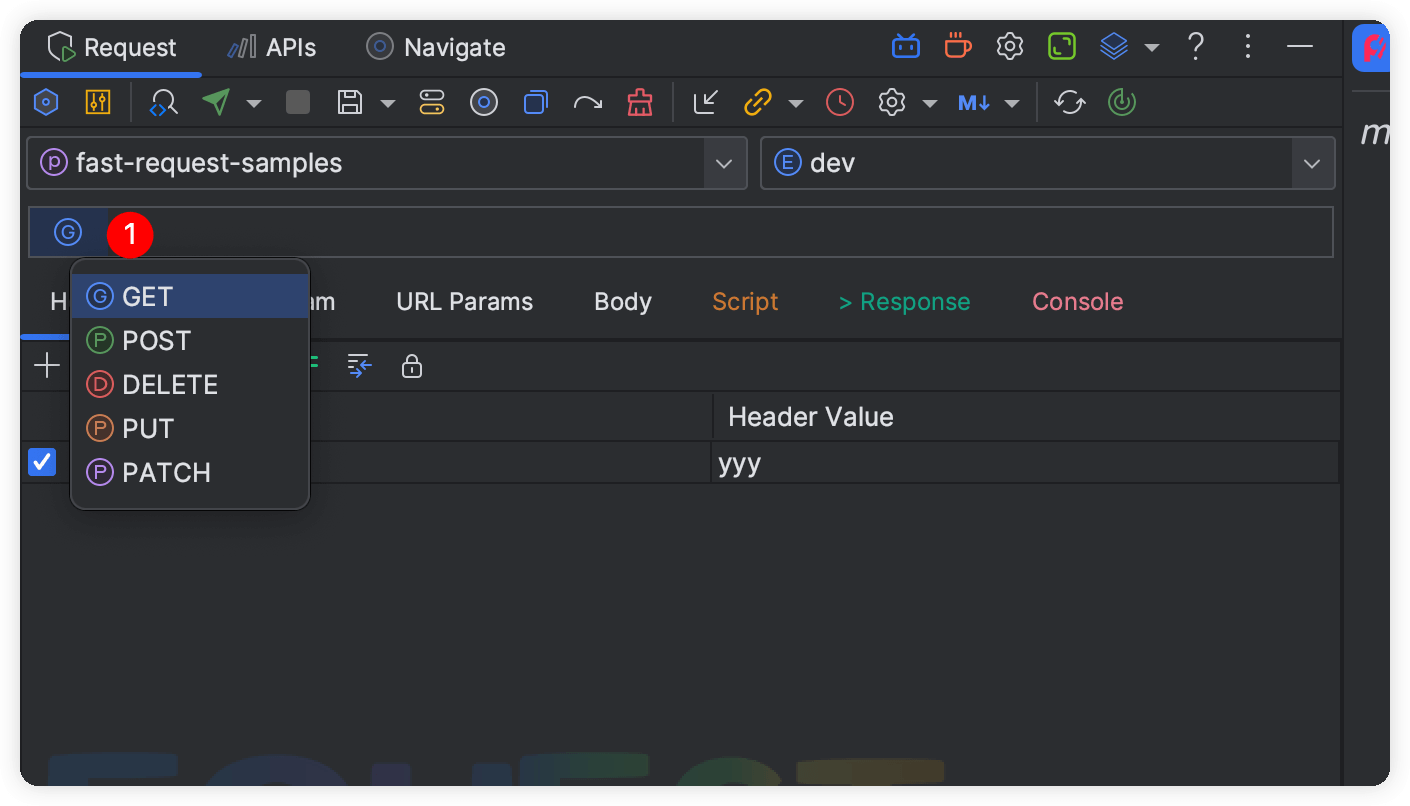Open the red clock history icon

click(x=840, y=103)
